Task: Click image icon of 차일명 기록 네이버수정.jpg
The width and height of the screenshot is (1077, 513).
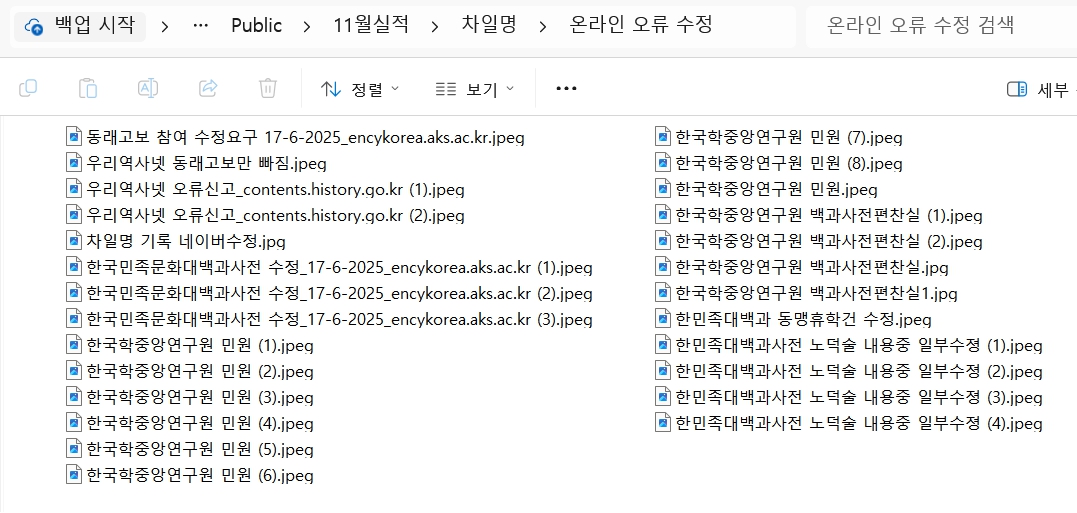Action: tap(74, 240)
